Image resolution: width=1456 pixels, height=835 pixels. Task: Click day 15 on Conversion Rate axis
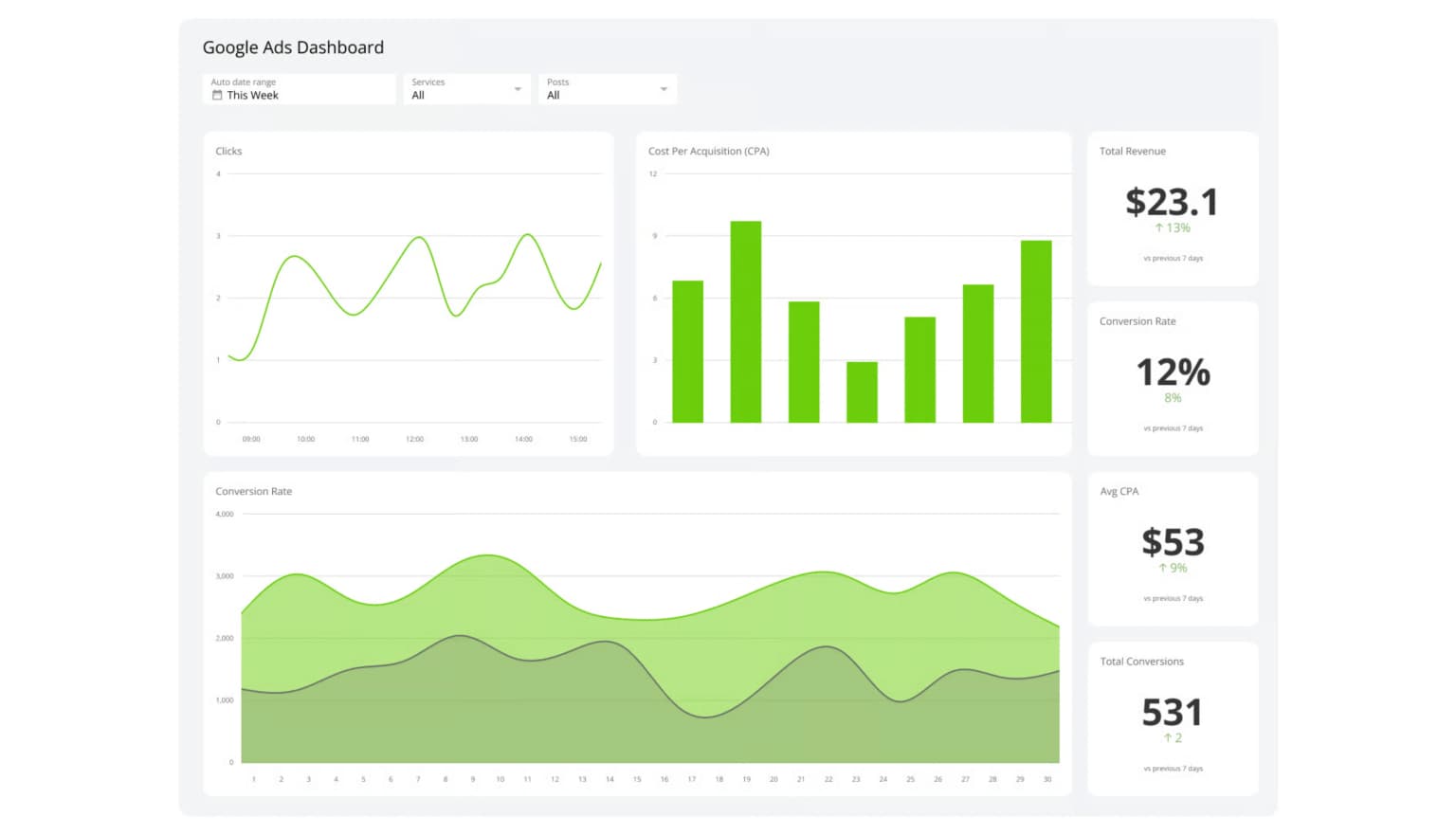point(637,780)
